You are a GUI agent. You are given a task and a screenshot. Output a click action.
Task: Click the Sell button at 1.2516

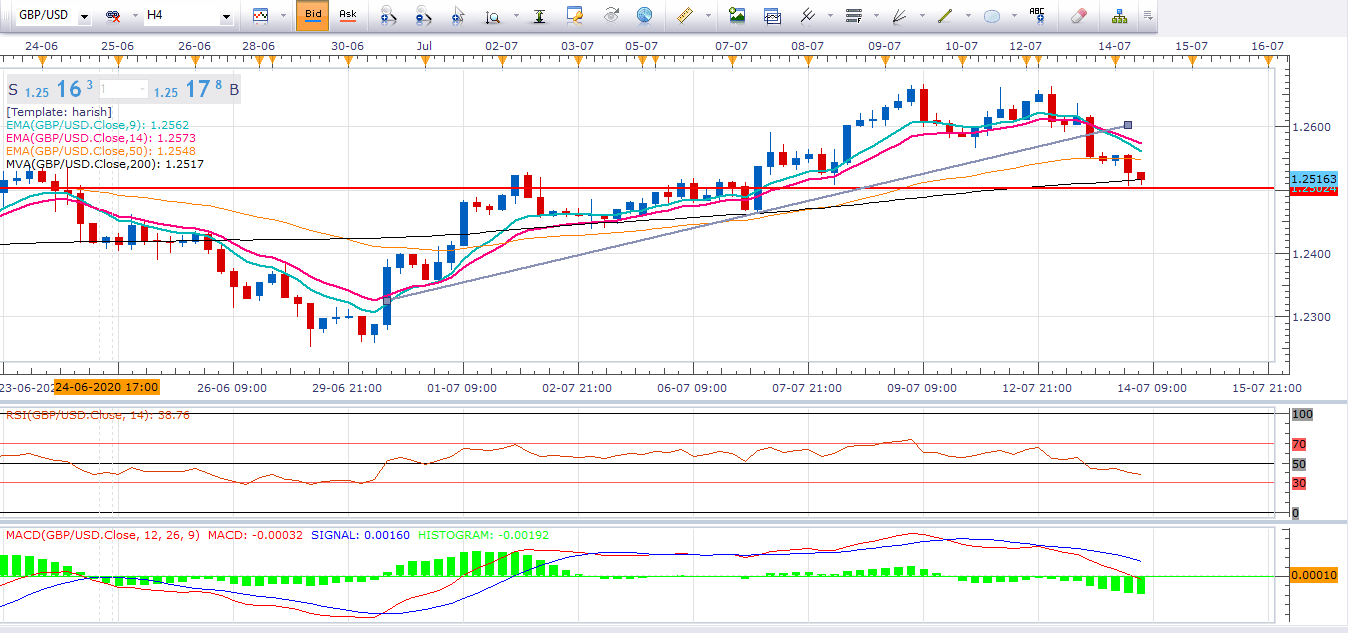tap(50, 89)
